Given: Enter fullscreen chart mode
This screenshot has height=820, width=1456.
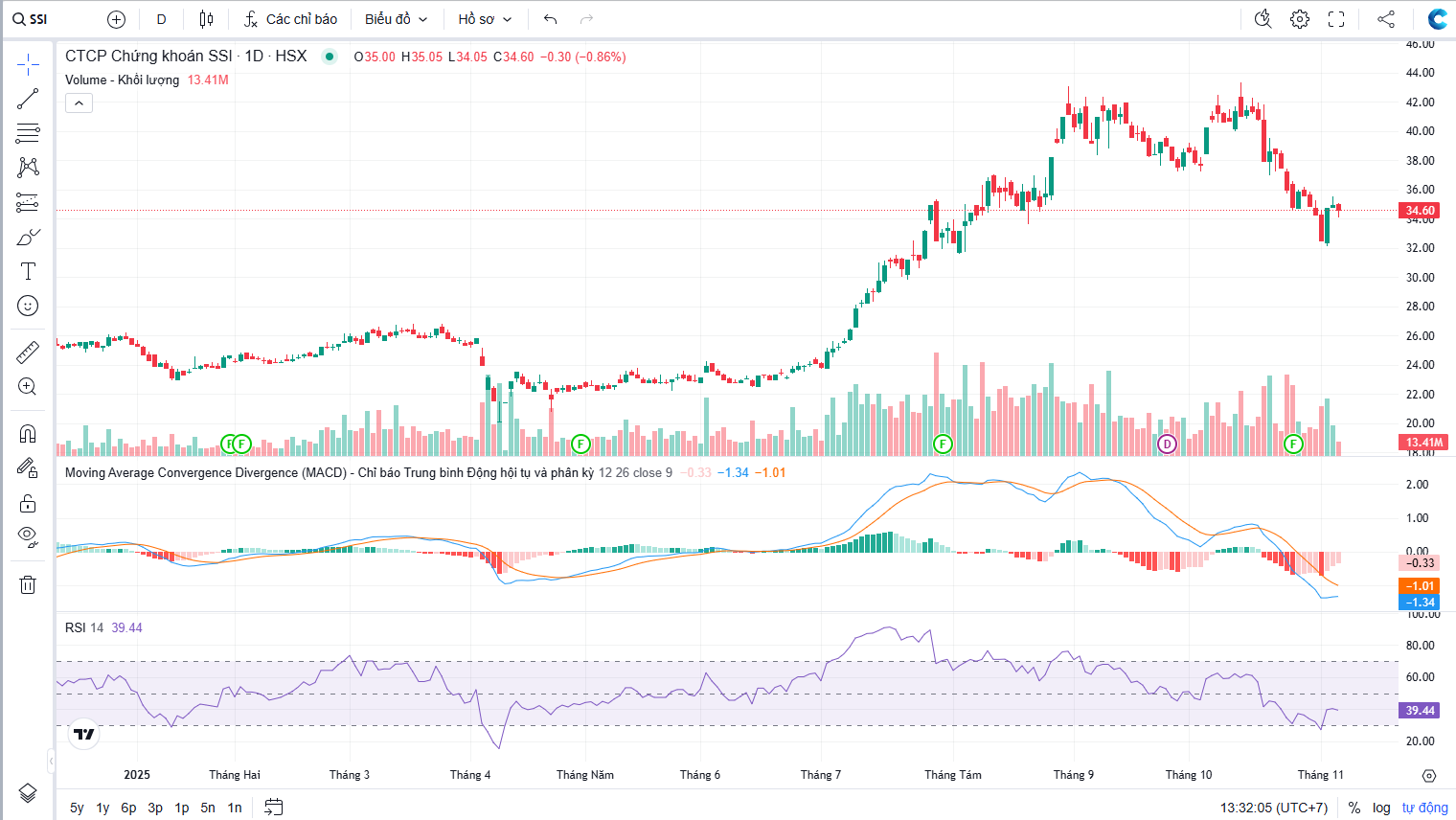Looking at the screenshot, I should coord(1336,19).
